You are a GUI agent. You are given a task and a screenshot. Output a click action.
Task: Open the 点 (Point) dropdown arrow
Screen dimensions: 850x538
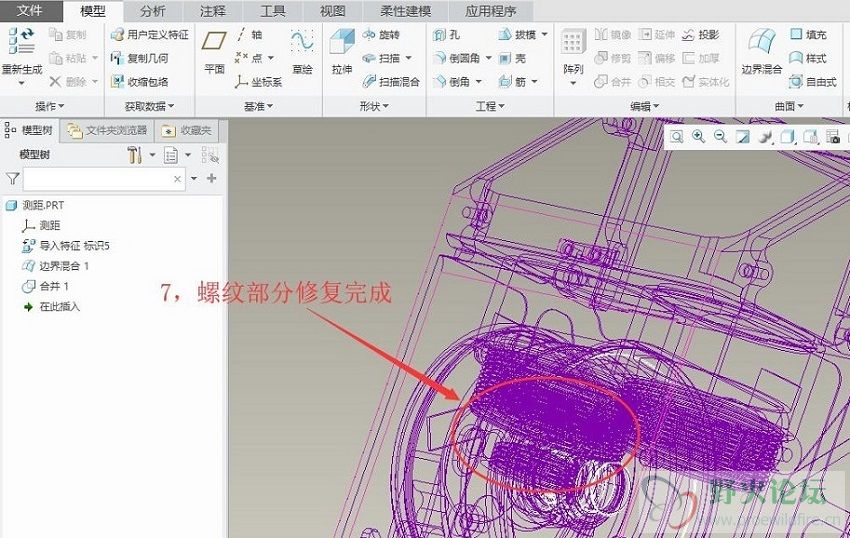point(271,58)
